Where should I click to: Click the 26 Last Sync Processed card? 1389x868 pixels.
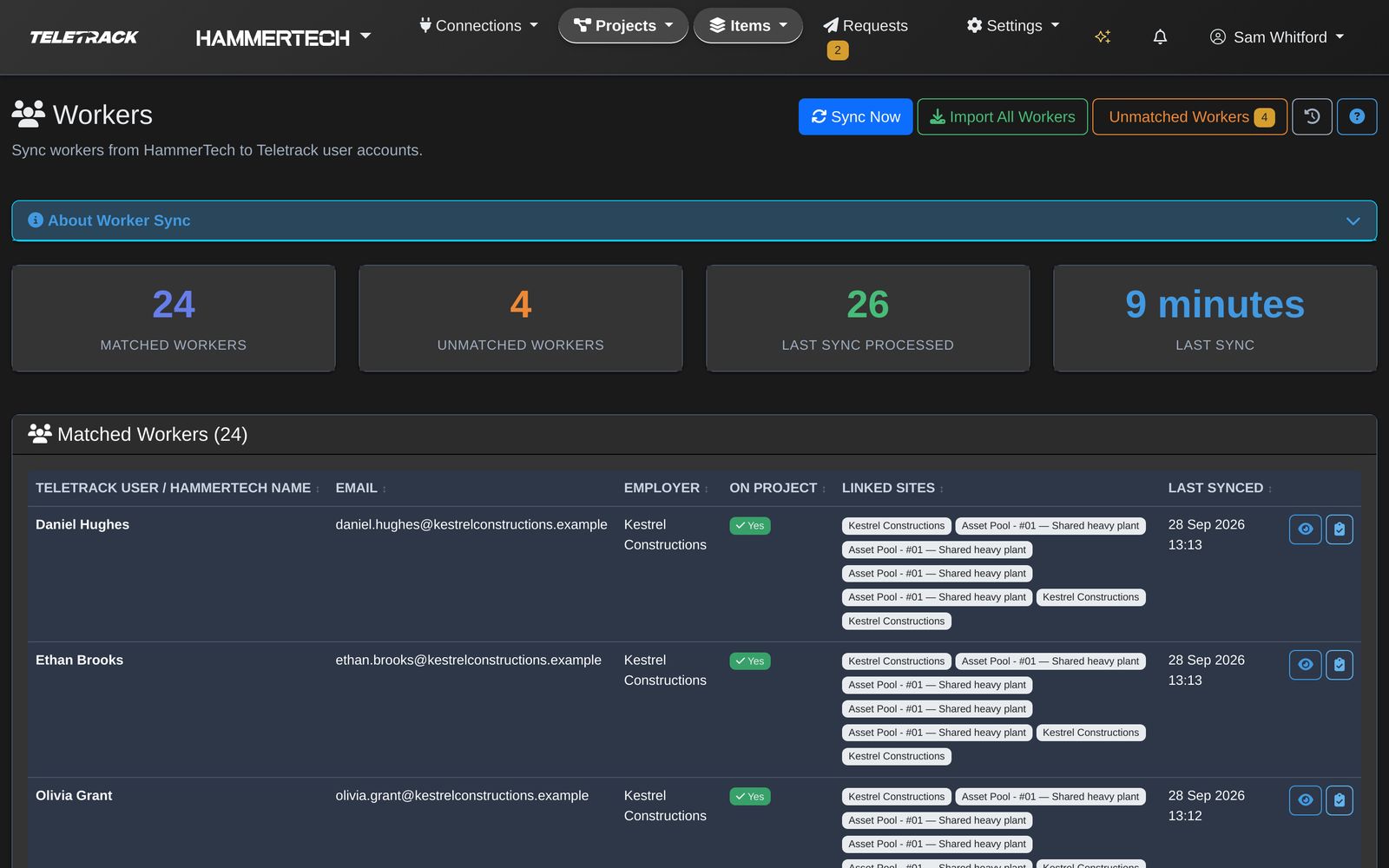(868, 319)
